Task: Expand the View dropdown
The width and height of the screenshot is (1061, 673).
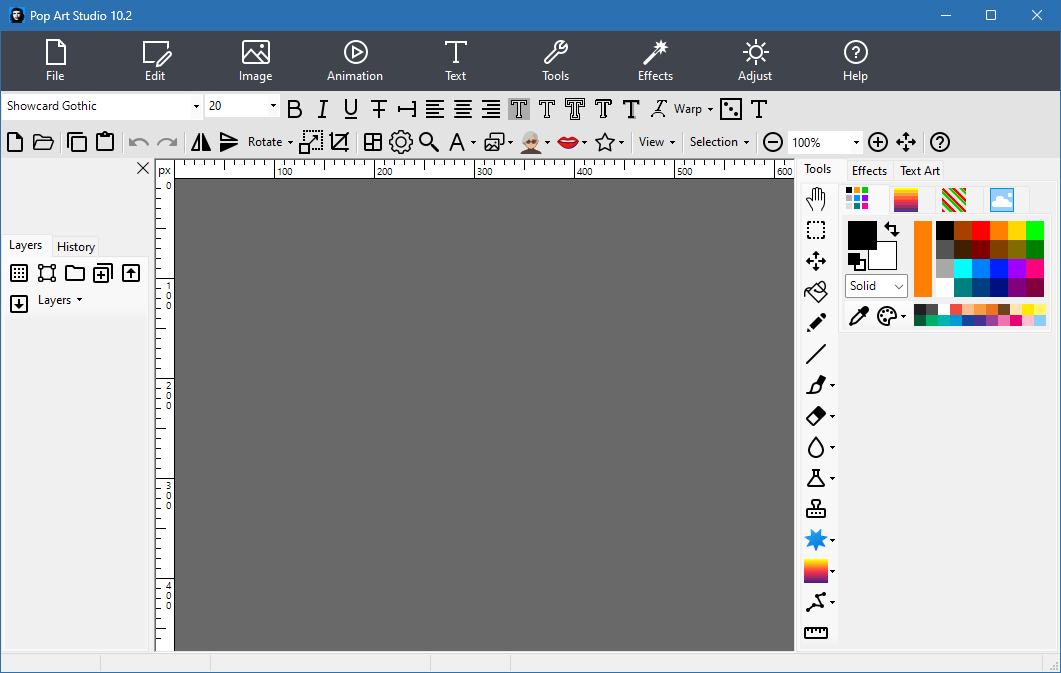Action: (657, 142)
